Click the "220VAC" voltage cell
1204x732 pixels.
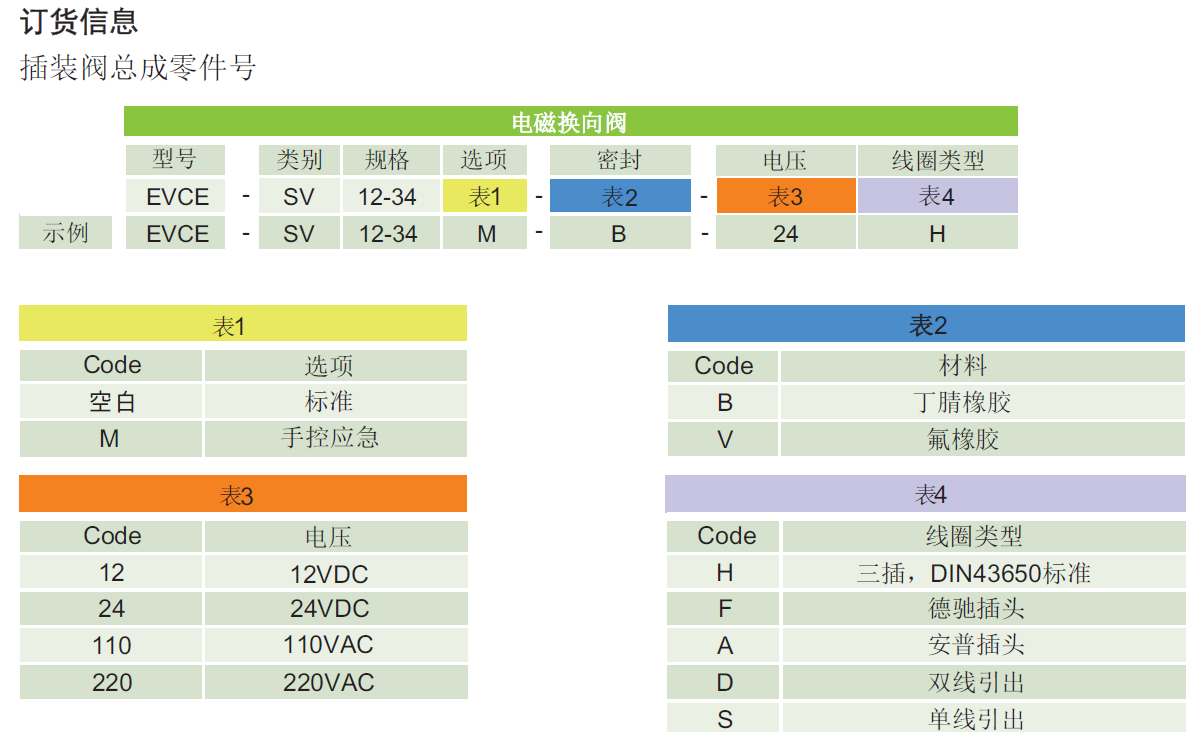[x=335, y=682]
